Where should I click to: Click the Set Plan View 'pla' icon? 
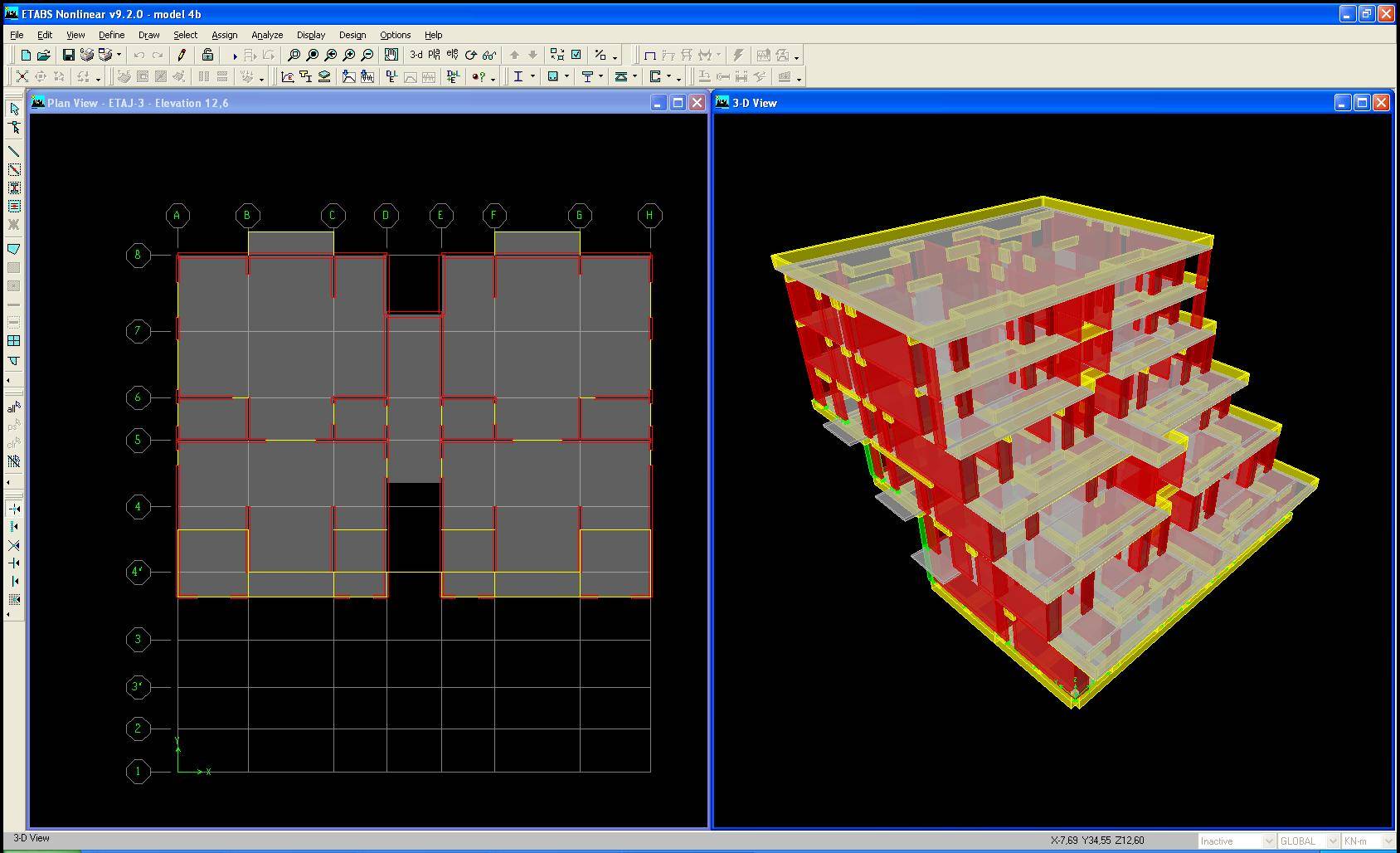tap(434, 56)
